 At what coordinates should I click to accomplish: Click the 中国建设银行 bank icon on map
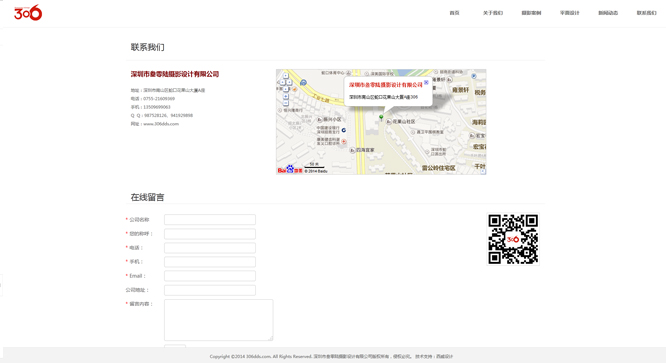point(344,130)
